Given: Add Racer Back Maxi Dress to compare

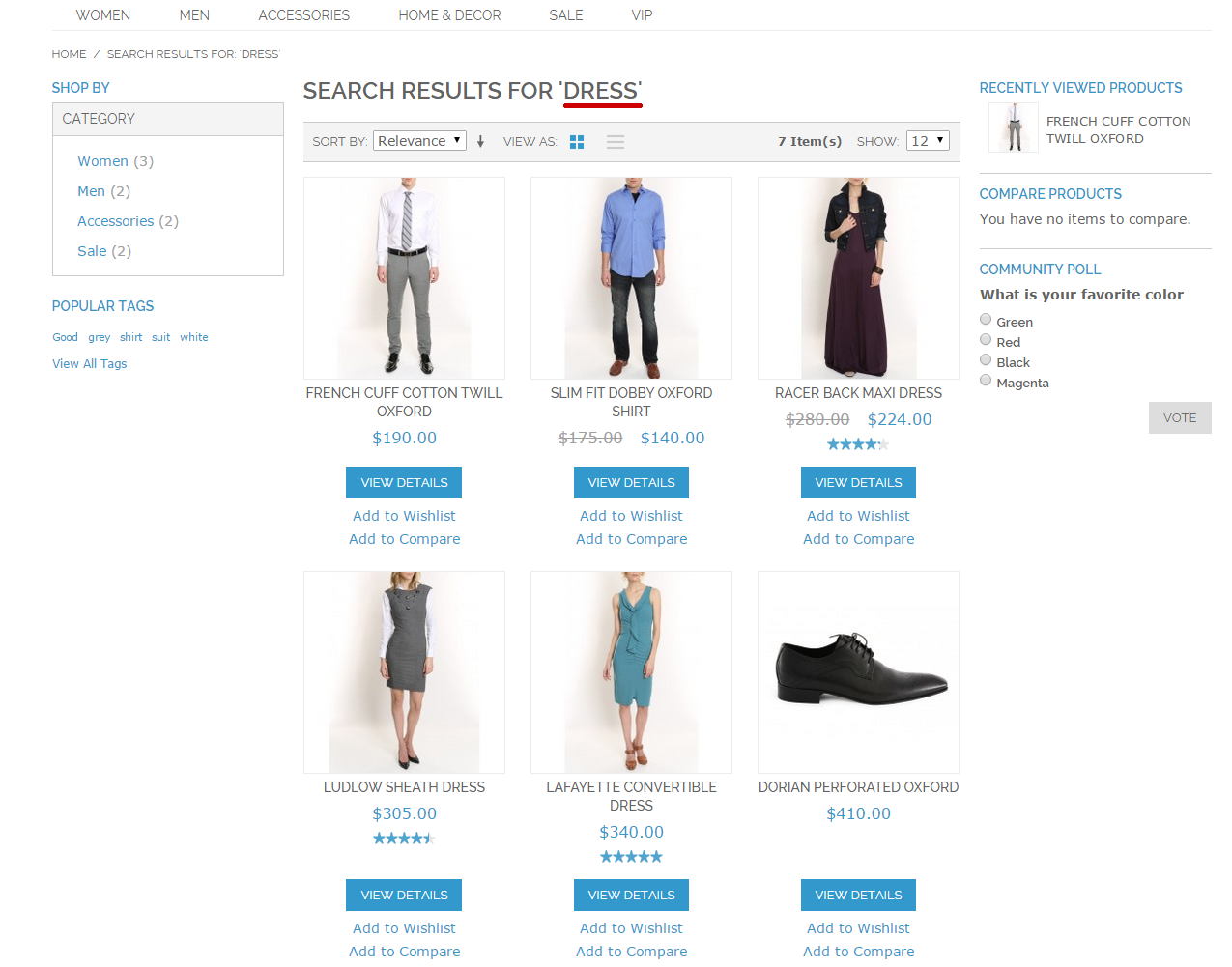Looking at the screenshot, I should point(858,539).
